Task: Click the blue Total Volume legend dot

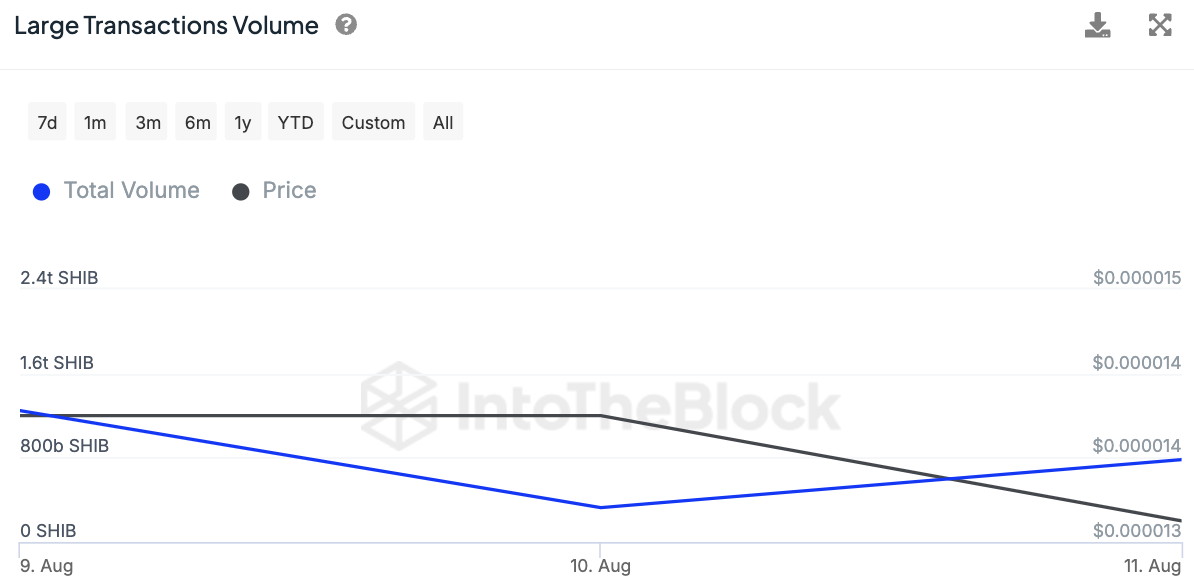Action: pos(42,192)
